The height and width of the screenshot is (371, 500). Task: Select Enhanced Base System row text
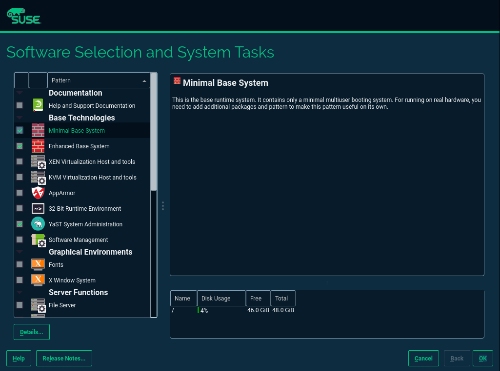pos(79,146)
